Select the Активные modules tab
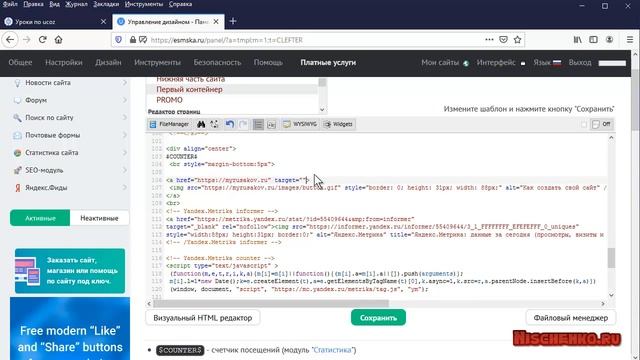Viewport: 640px width, 360px height. point(40,218)
